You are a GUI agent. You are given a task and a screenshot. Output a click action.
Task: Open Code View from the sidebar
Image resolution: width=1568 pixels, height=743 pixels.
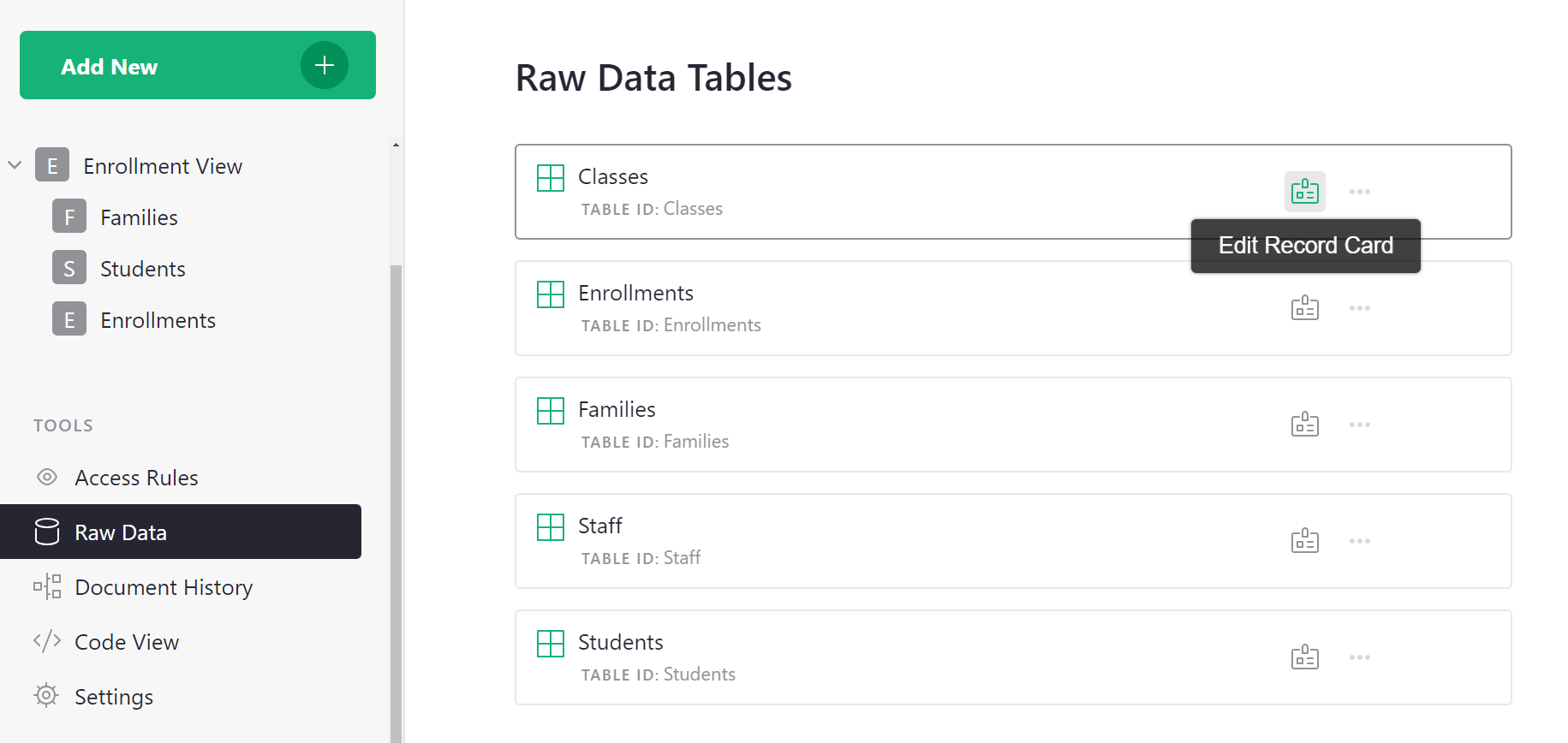[126, 642]
